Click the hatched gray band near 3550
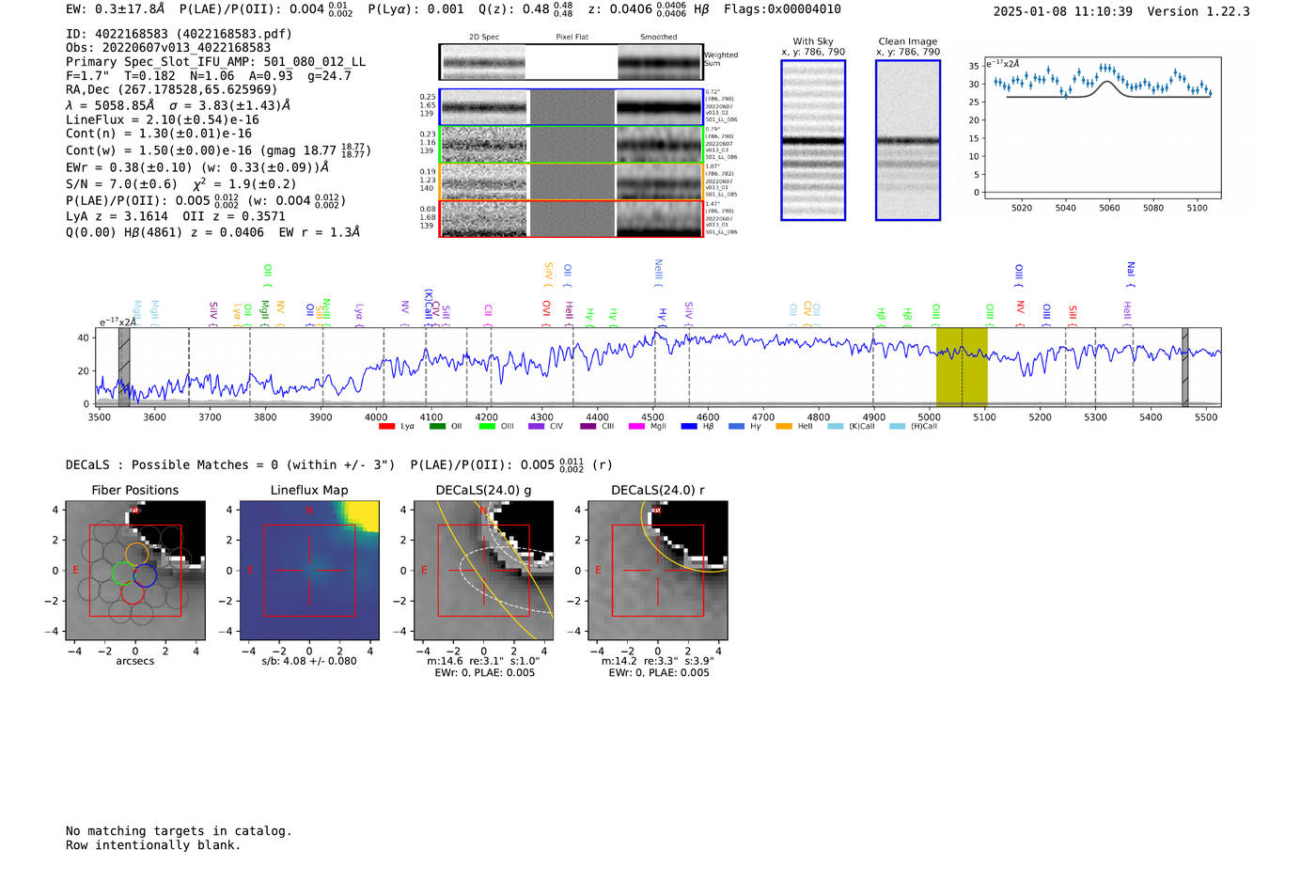Image resolution: width=1316 pixels, height=896 pixels. click(124, 367)
